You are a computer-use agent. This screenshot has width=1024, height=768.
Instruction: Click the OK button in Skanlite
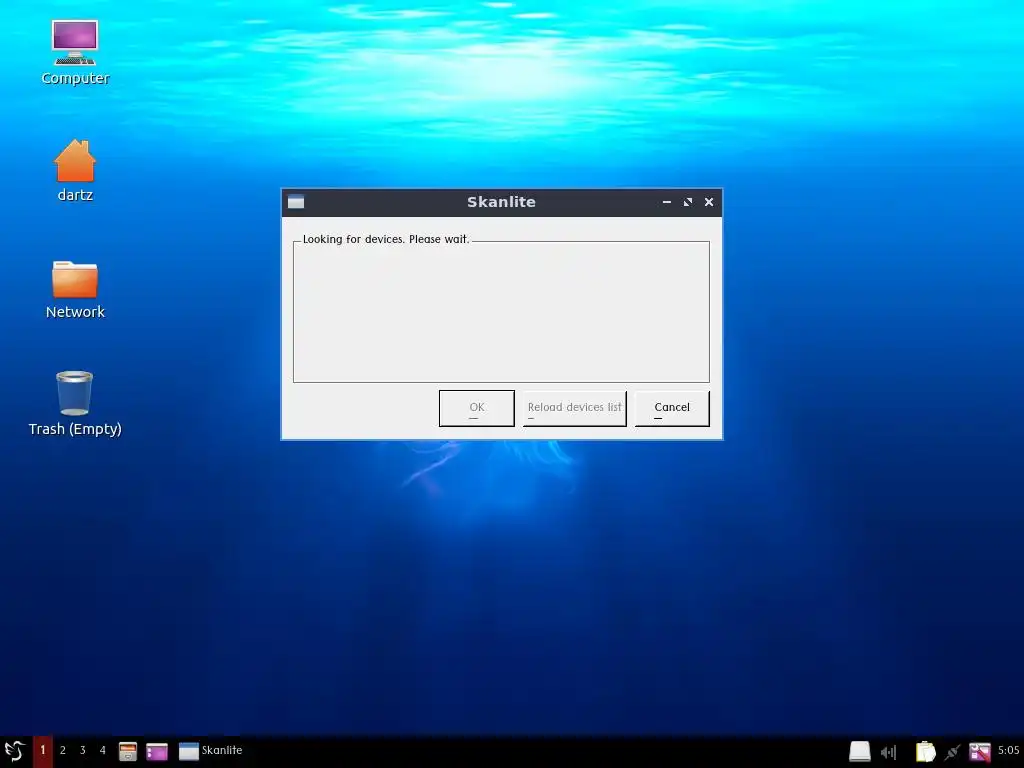point(477,408)
